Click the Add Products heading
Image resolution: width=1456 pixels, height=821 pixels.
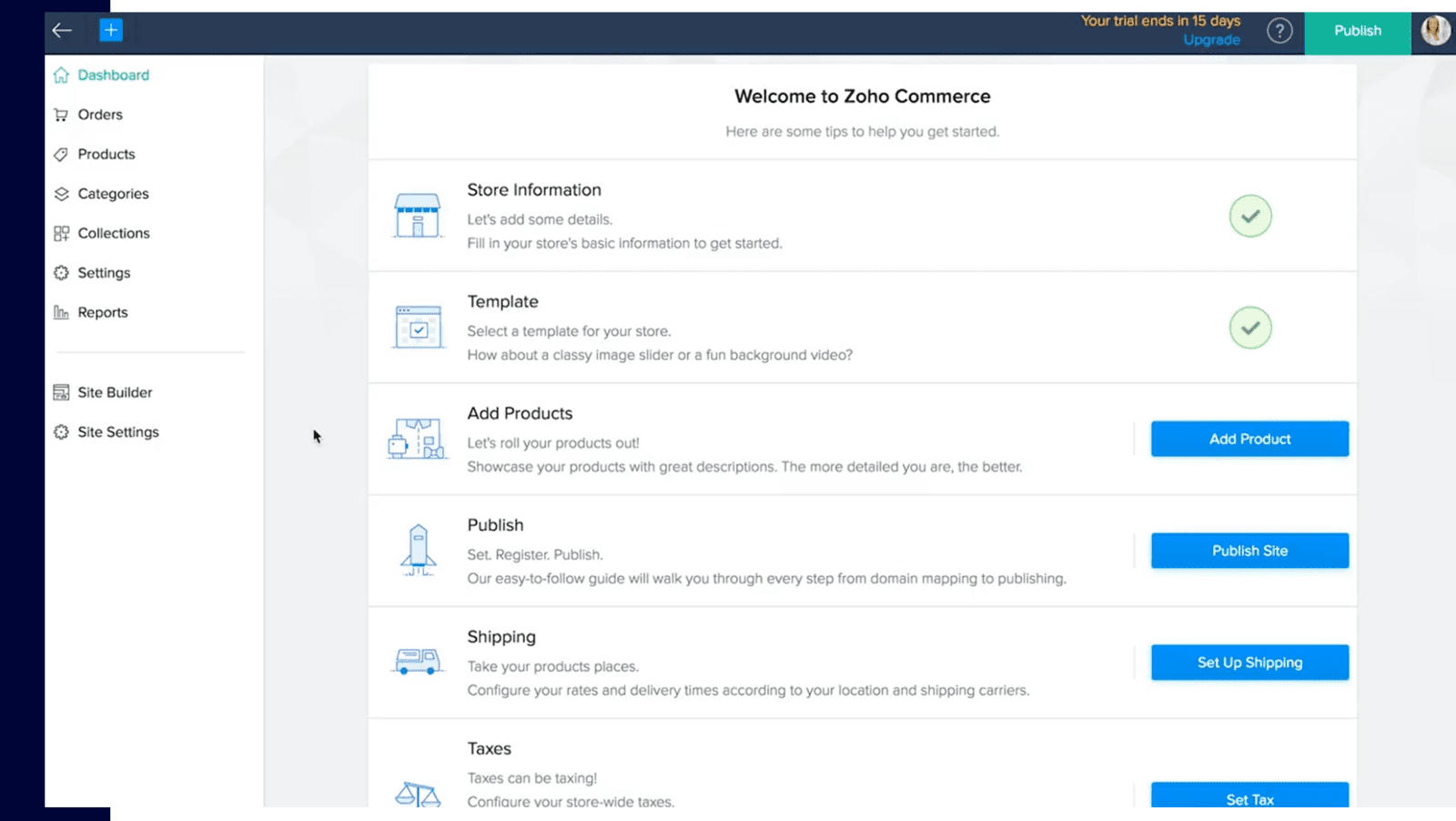click(x=520, y=413)
